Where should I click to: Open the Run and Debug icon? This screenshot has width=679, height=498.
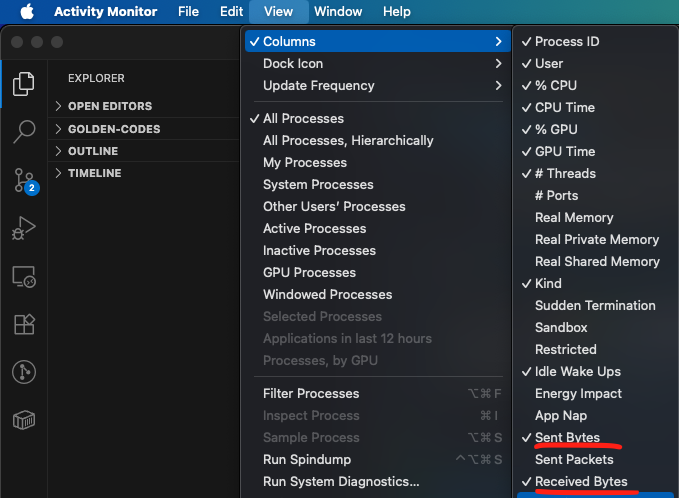(x=24, y=228)
